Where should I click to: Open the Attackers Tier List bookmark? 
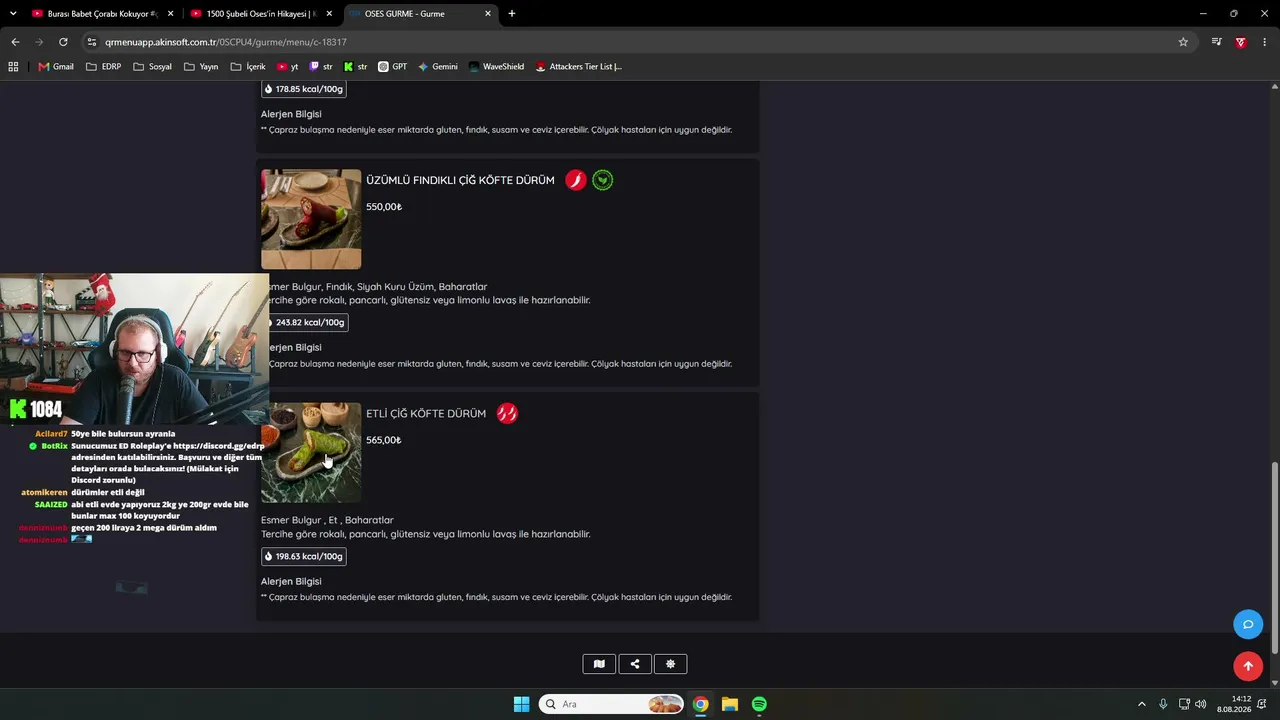(x=579, y=67)
